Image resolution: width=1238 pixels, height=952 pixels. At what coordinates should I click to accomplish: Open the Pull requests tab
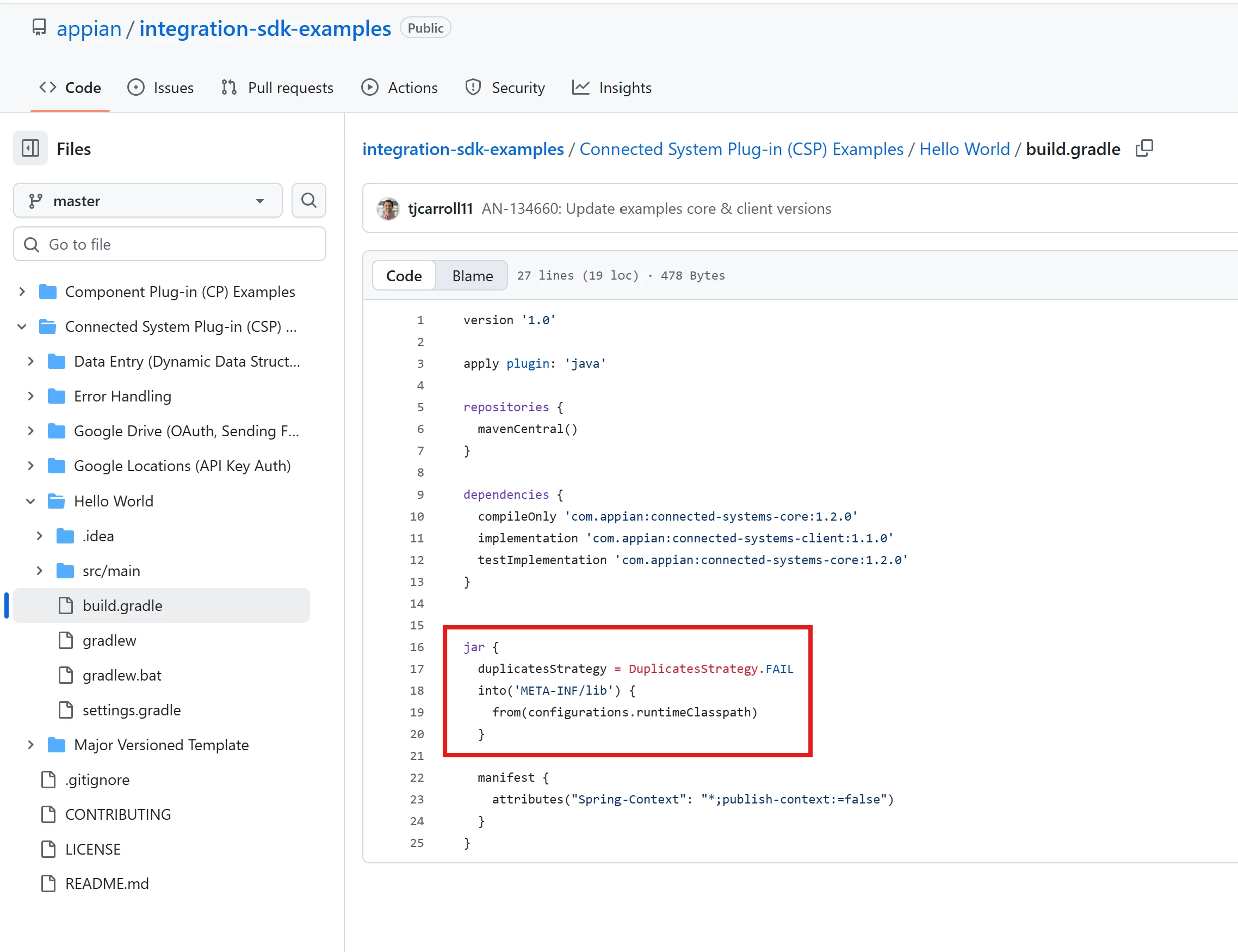pos(277,88)
